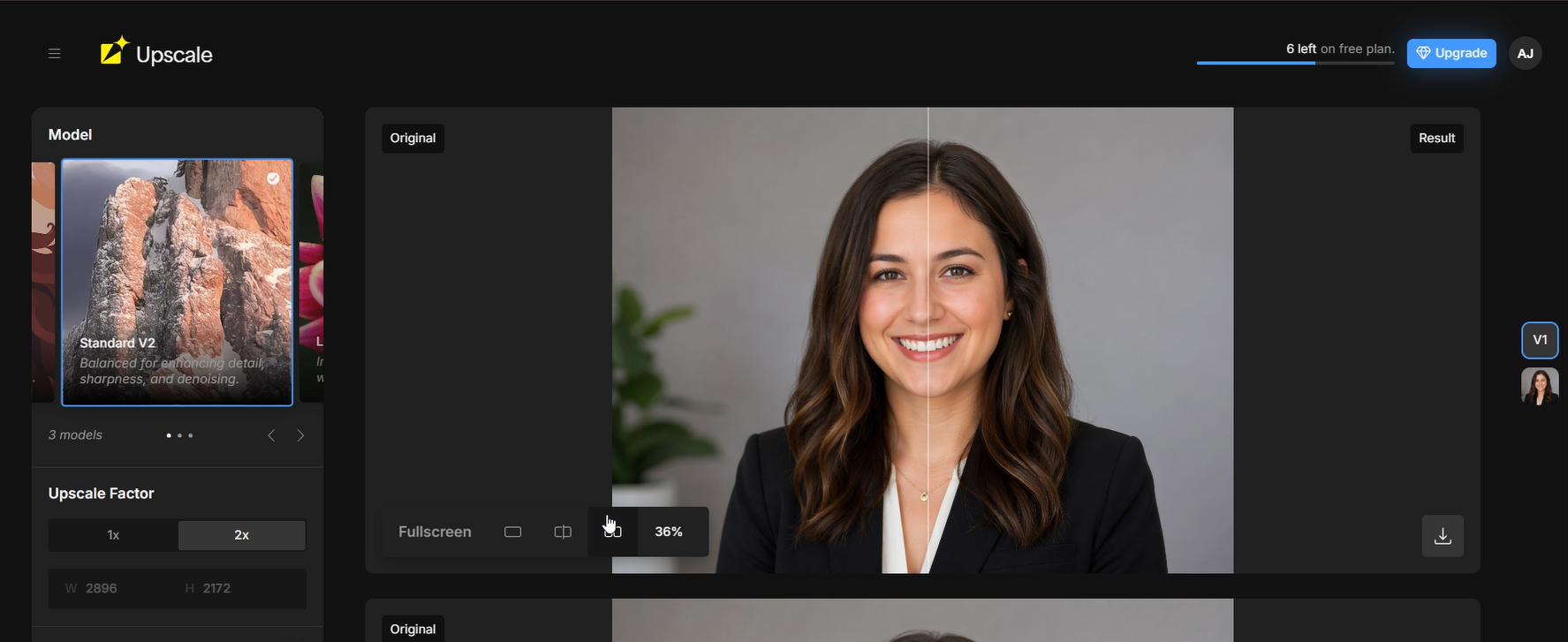Click the before/after comparison divider line
The height and width of the screenshot is (642, 1568).
(928, 340)
